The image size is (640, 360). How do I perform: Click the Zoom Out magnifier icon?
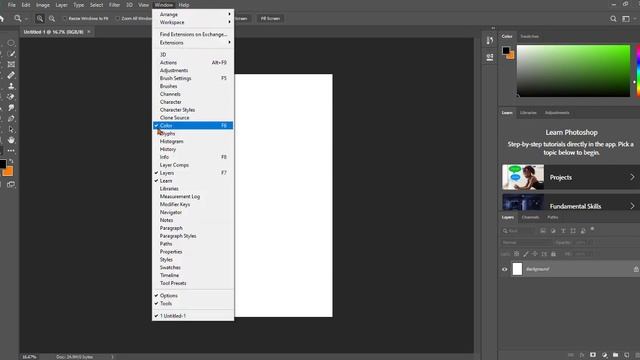(x=52, y=18)
